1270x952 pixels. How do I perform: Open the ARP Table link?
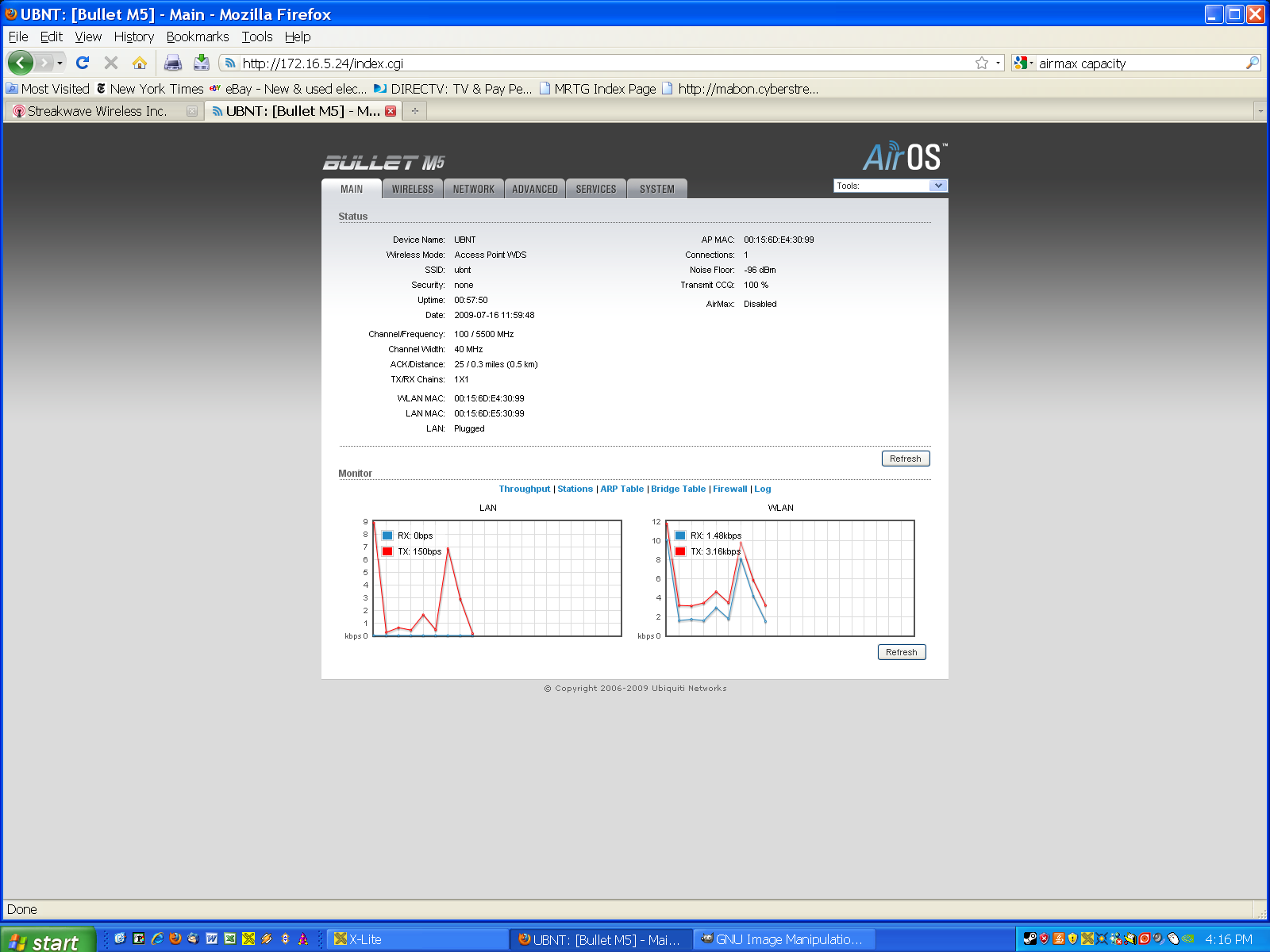[x=622, y=489]
